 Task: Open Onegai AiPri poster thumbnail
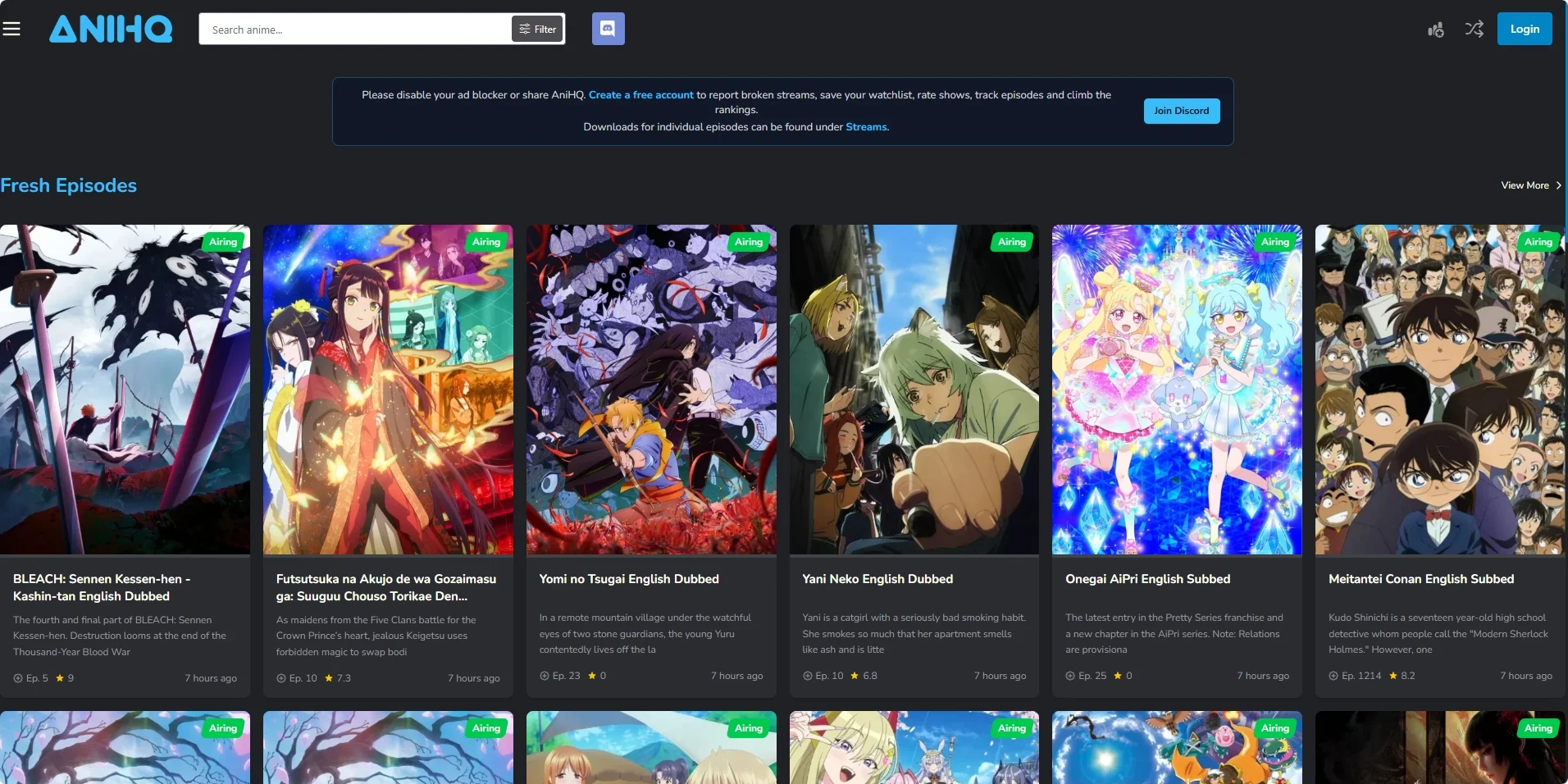pyautogui.click(x=1177, y=390)
